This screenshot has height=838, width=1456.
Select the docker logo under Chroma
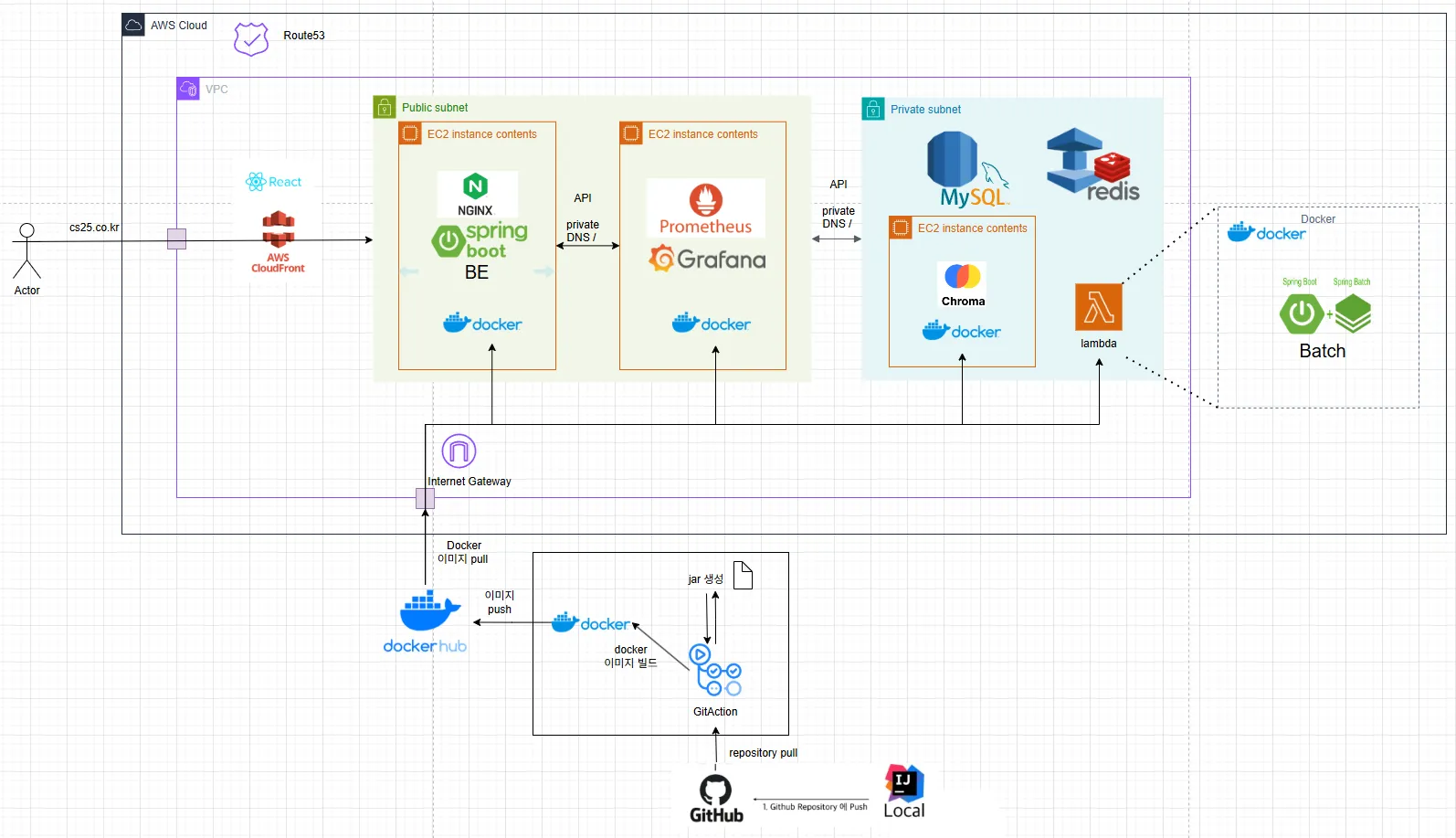[x=962, y=330]
